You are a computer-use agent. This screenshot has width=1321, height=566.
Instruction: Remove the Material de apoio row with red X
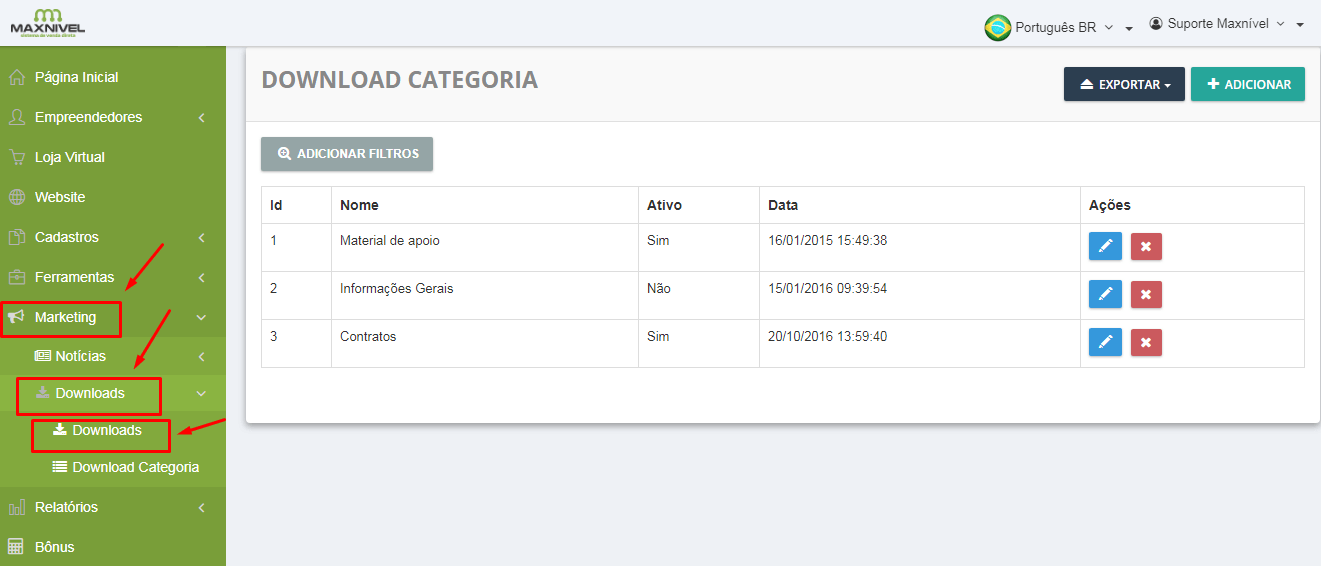[1146, 246]
